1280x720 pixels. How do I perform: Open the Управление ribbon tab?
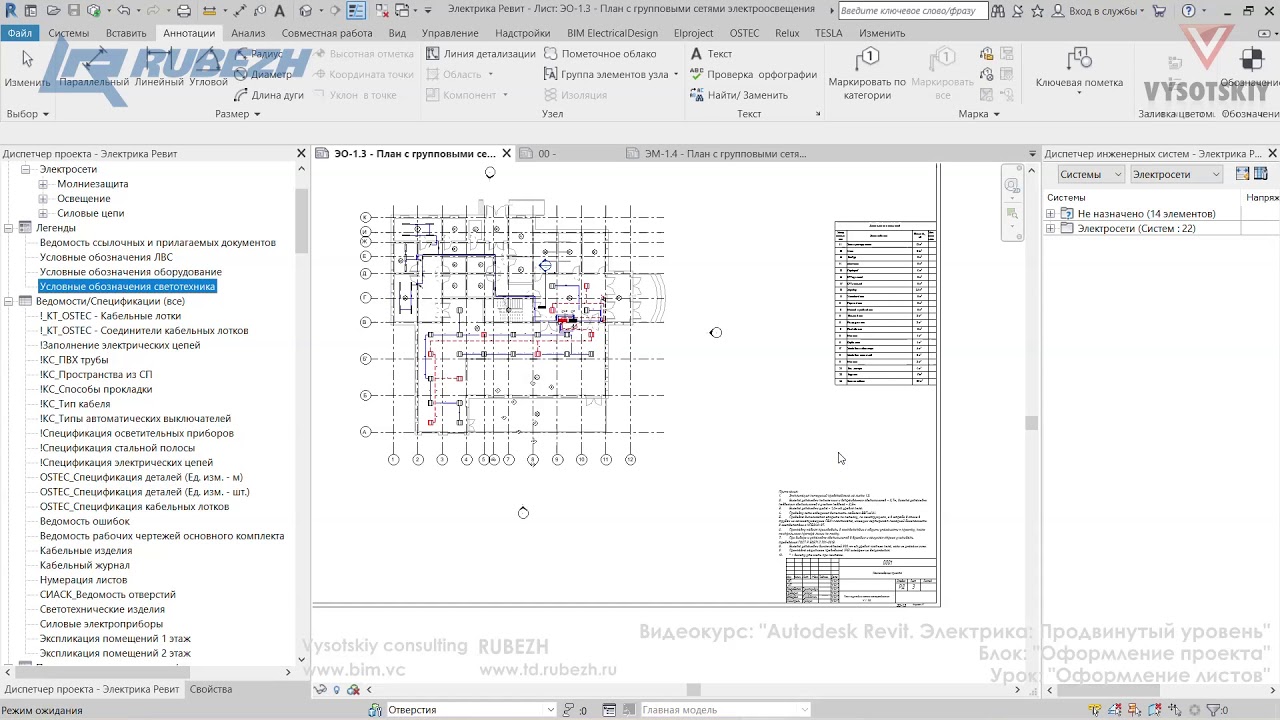click(450, 33)
